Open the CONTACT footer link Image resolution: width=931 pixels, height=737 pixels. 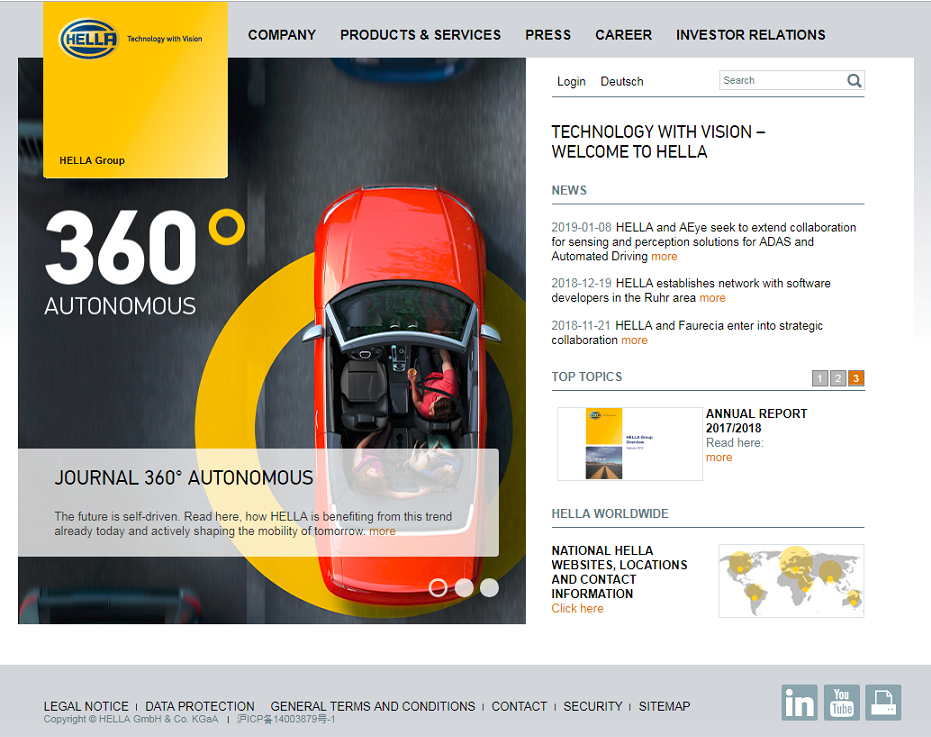point(519,707)
